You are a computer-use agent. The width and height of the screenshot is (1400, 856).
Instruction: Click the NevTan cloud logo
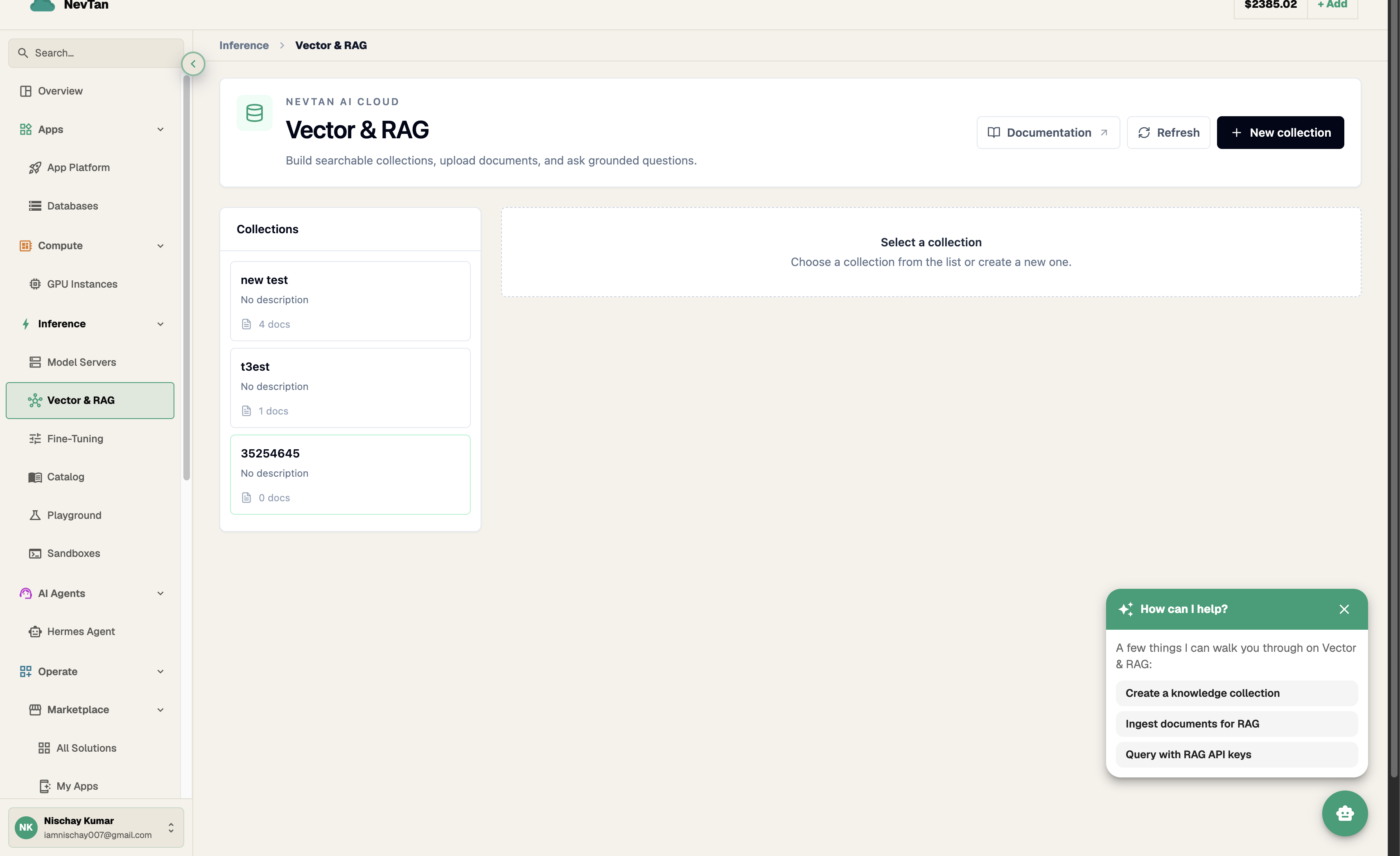[x=42, y=5]
